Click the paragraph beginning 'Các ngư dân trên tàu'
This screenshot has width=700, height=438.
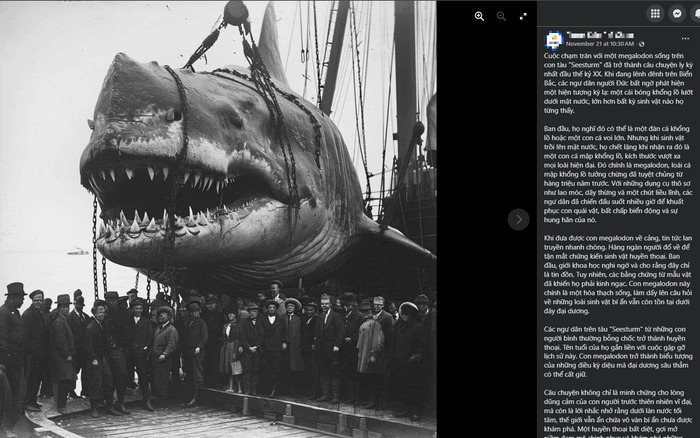point(618,351)
